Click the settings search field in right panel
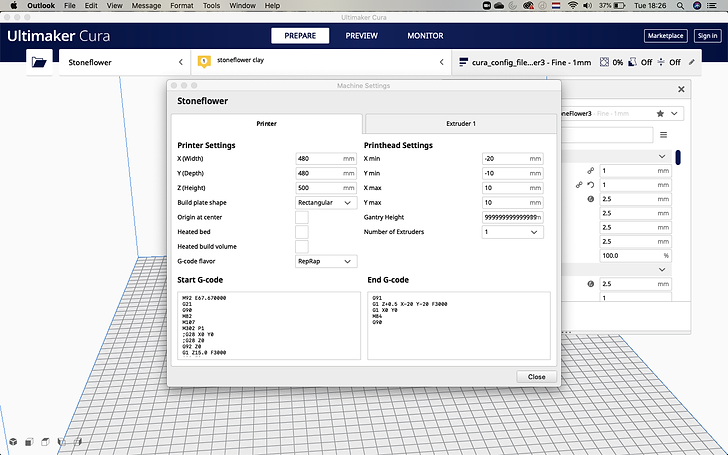The width and height of the screenshot is (728, 455). [x=606, y=135]
